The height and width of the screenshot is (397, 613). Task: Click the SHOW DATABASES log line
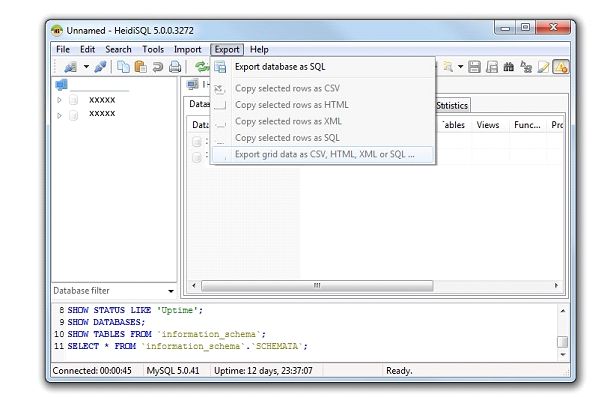tap(106, 322)
